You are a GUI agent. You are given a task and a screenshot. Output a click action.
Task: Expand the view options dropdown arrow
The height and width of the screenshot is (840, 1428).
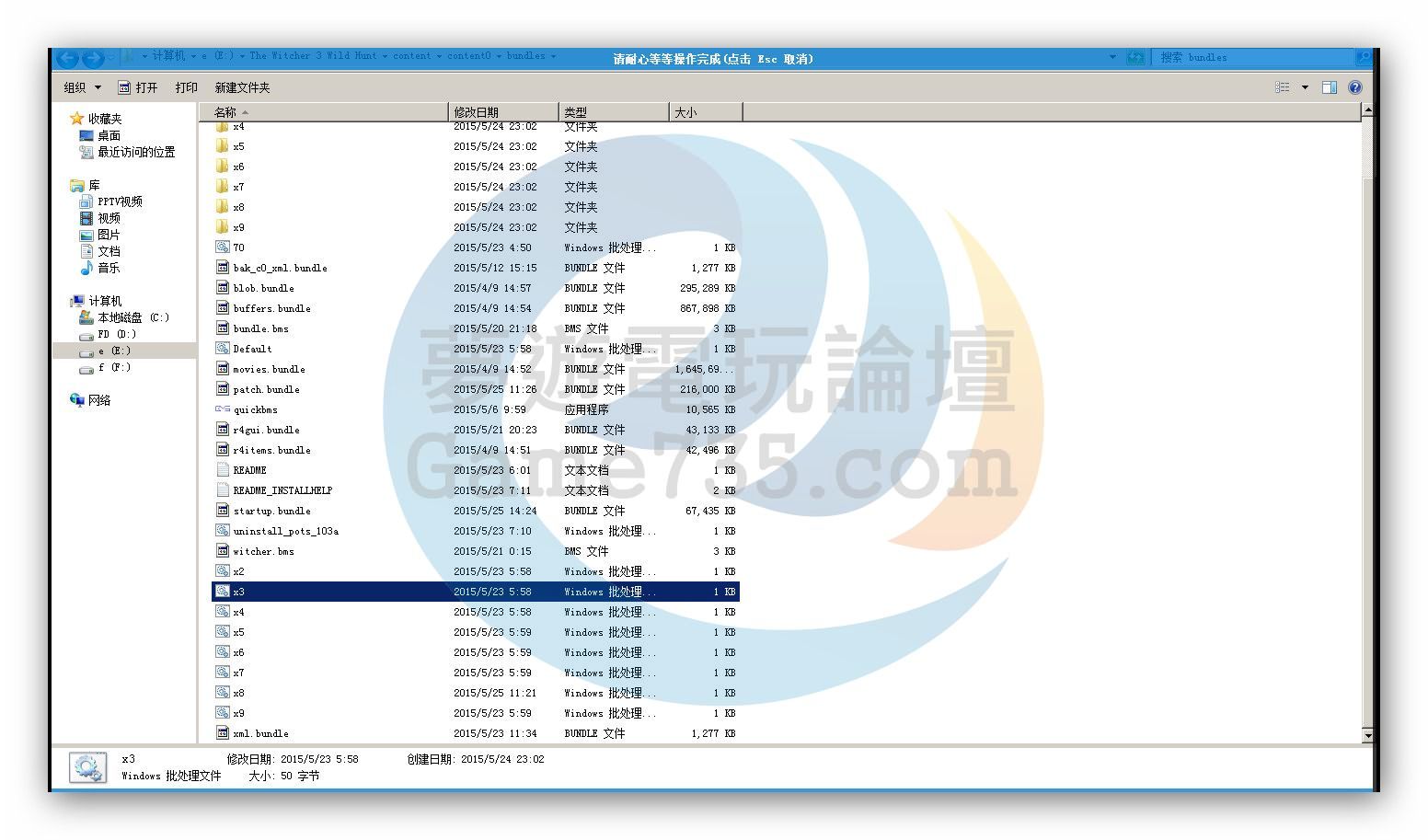(1305, 87)
